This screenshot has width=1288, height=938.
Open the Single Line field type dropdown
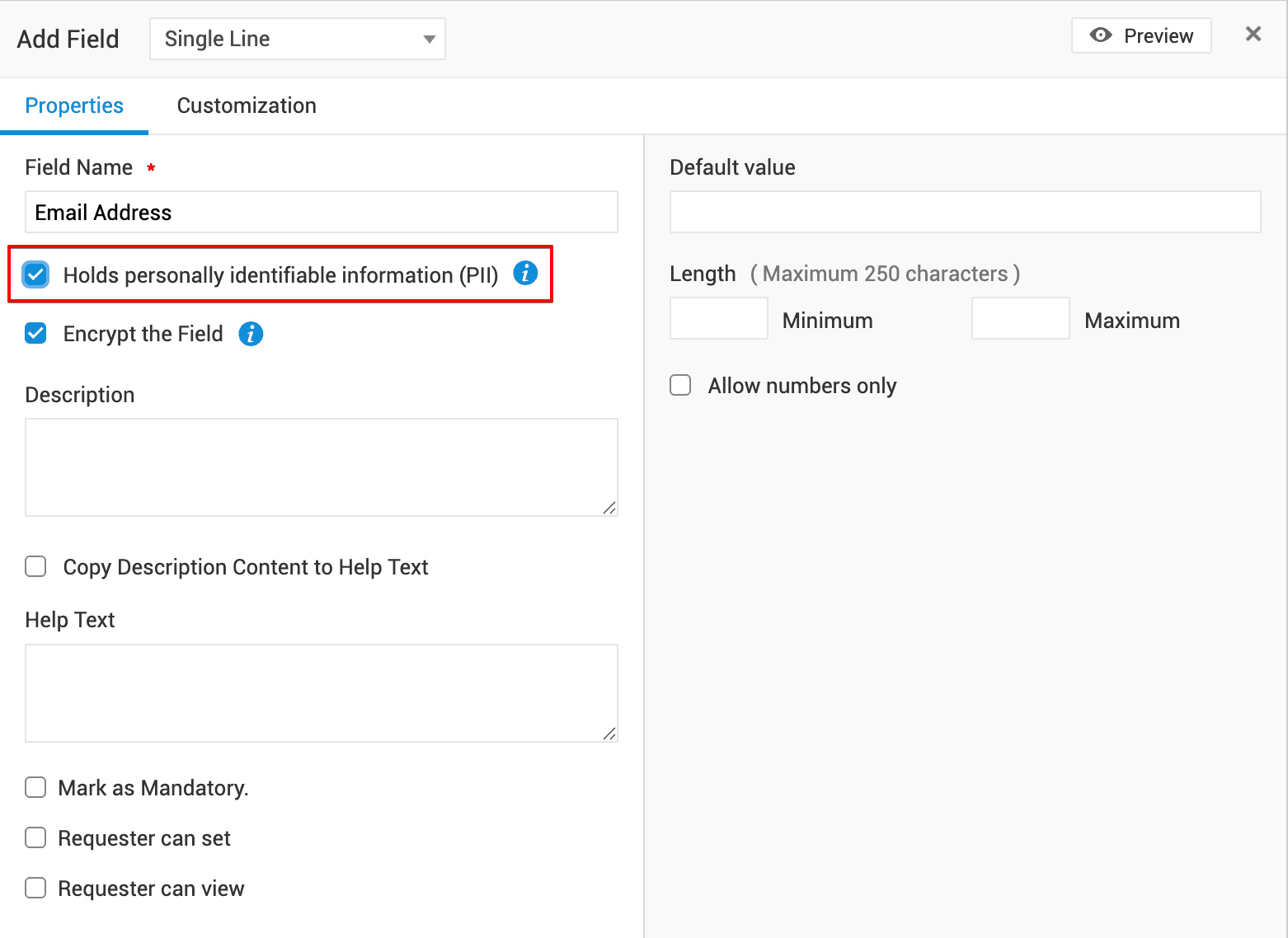(298, 39)
